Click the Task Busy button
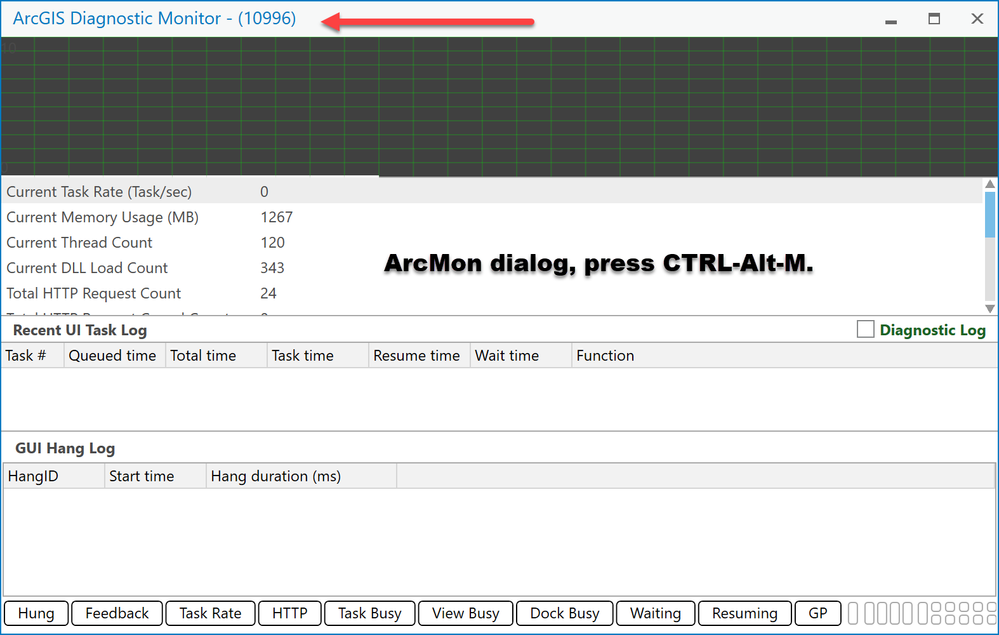The height and width of the screenshot is (635, 999). [x=370, y=613]
